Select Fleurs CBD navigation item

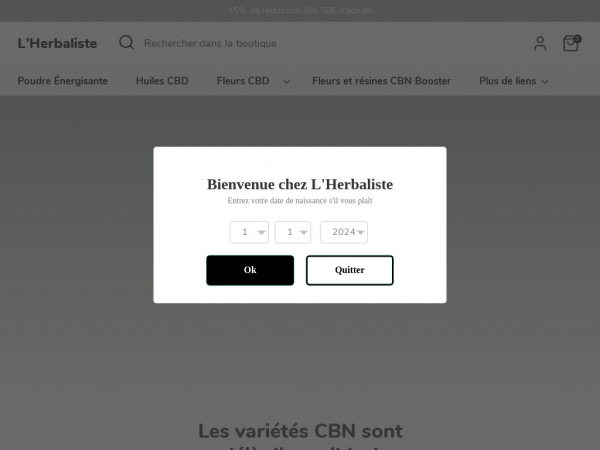coord(243,81)
